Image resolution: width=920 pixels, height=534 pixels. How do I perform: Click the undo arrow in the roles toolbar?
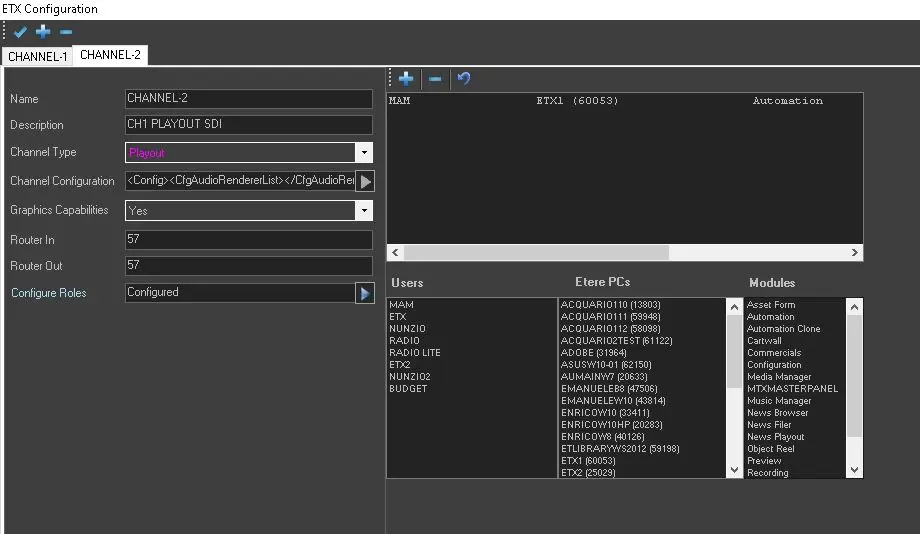click(x=464, y=79)
